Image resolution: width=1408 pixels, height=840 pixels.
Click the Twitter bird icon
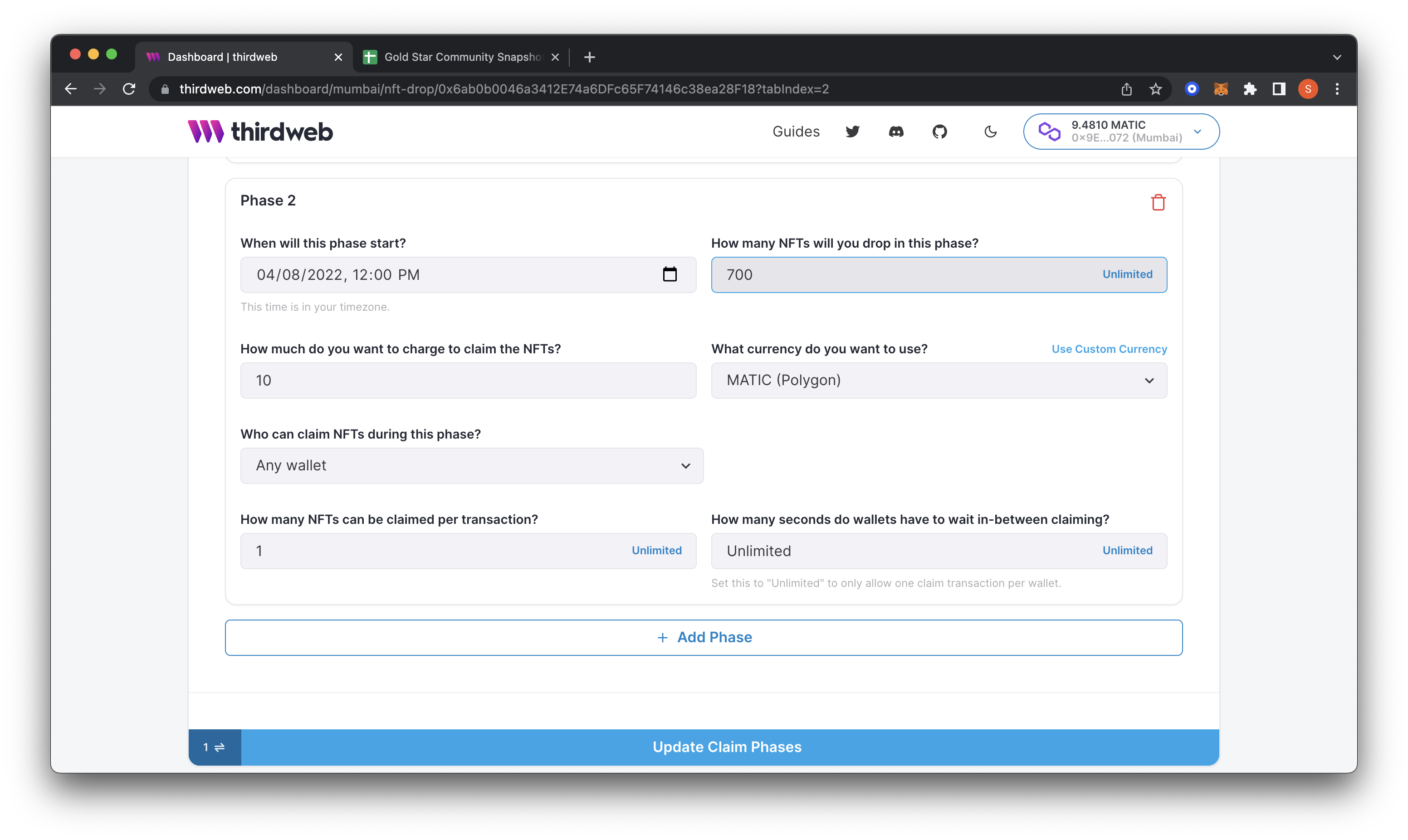[852, 132]
